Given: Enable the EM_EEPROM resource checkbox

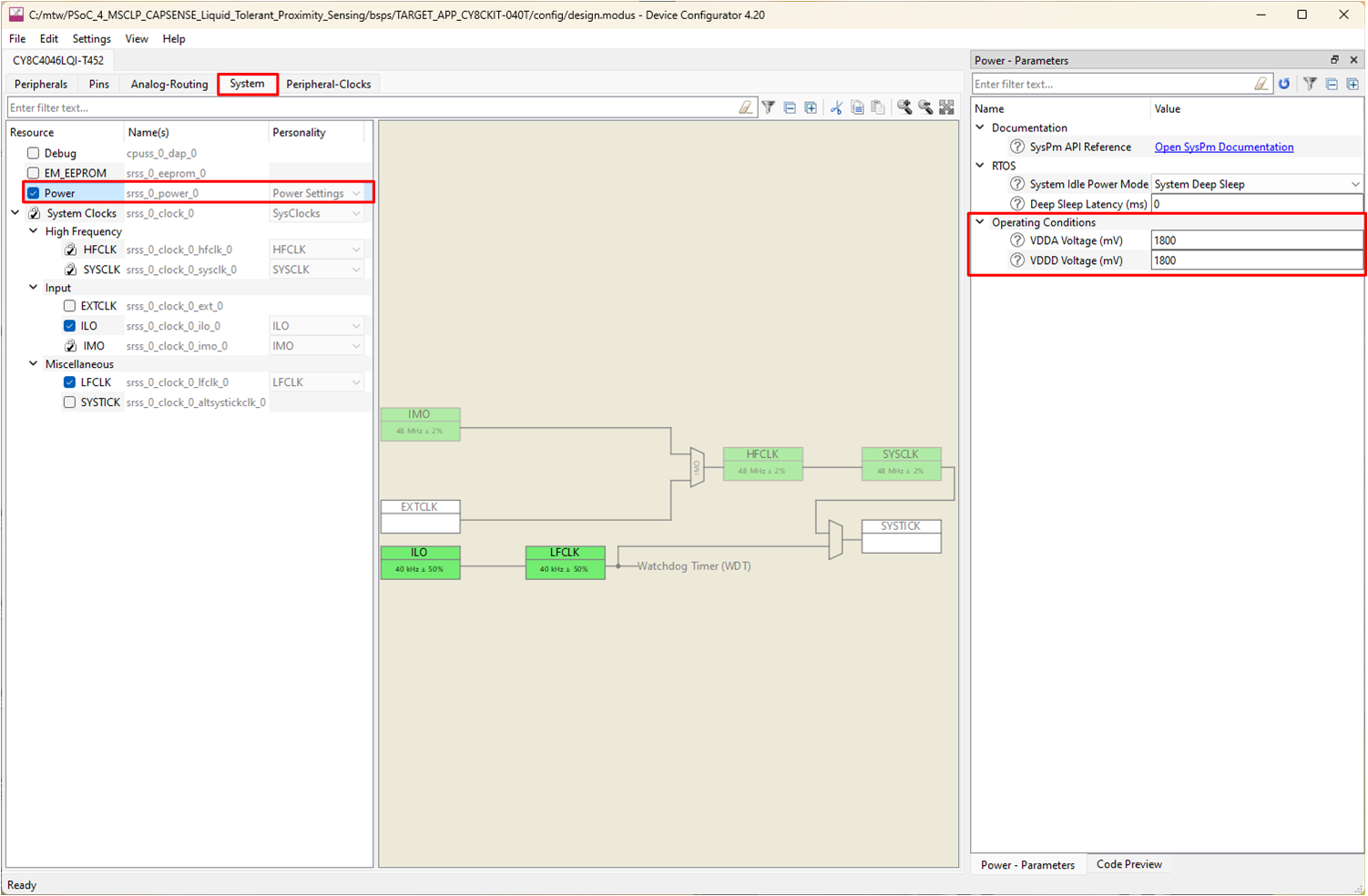Looking at the screenshot, I should pyautogui.click(x=33, y=173).
